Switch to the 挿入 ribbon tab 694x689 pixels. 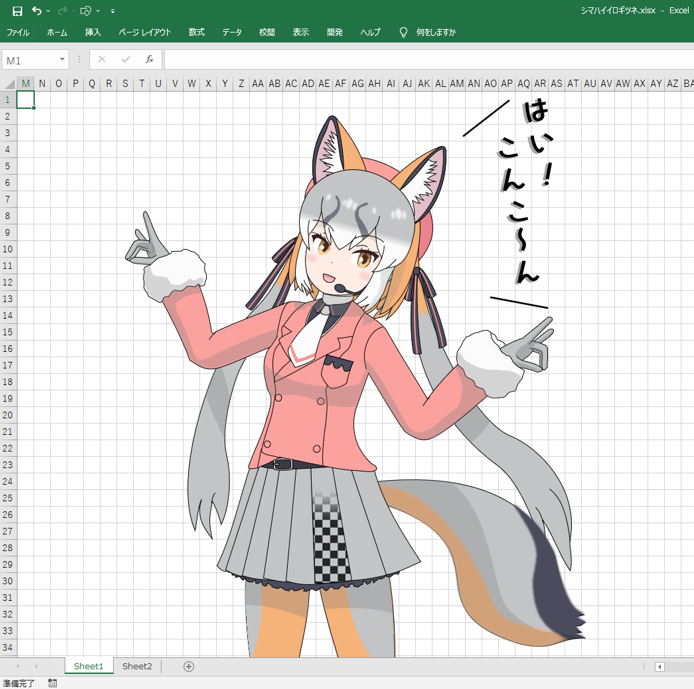pyautogui.click(x=93, y=32)
